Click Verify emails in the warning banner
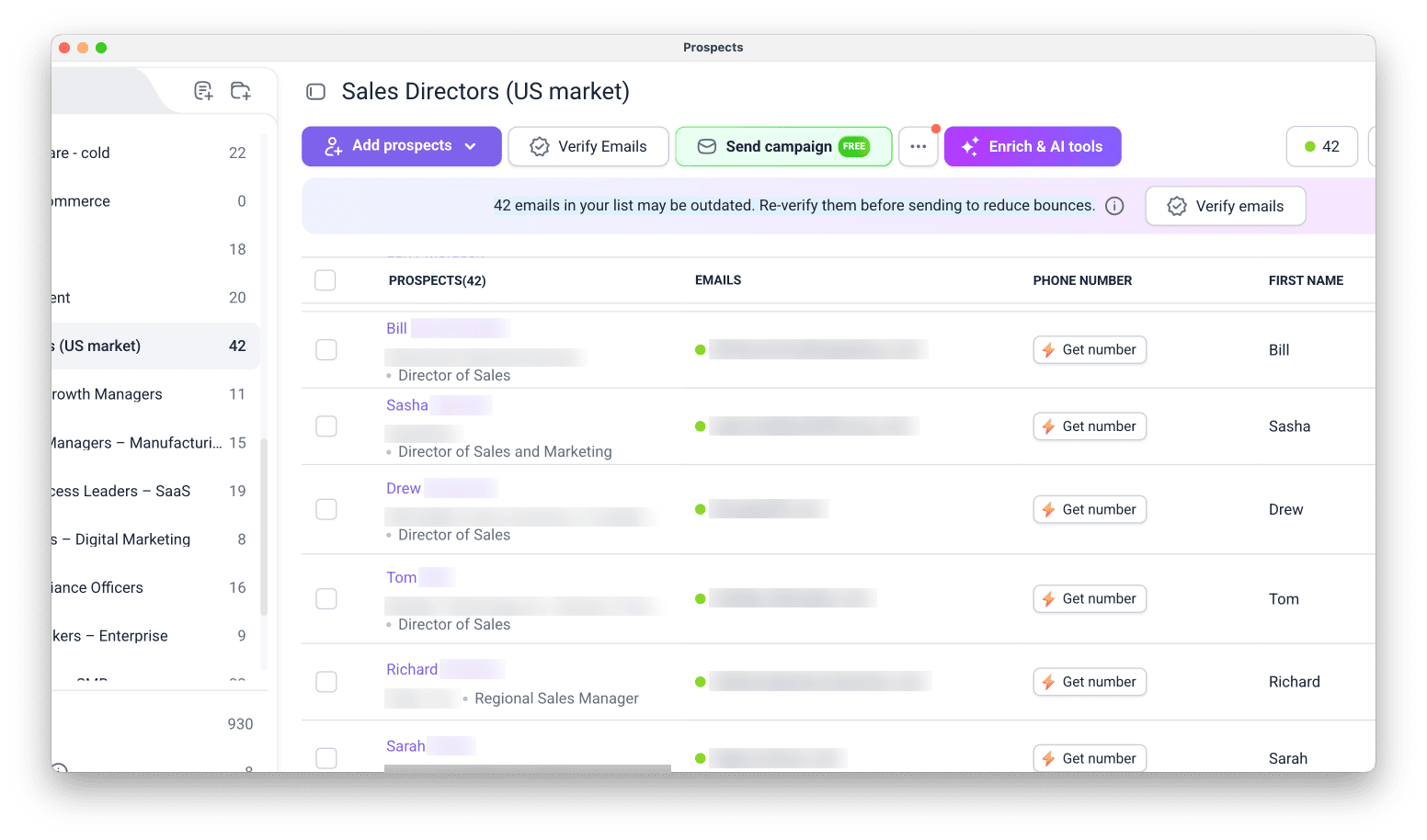The image size is (1427, 840). click(1226, 206)
